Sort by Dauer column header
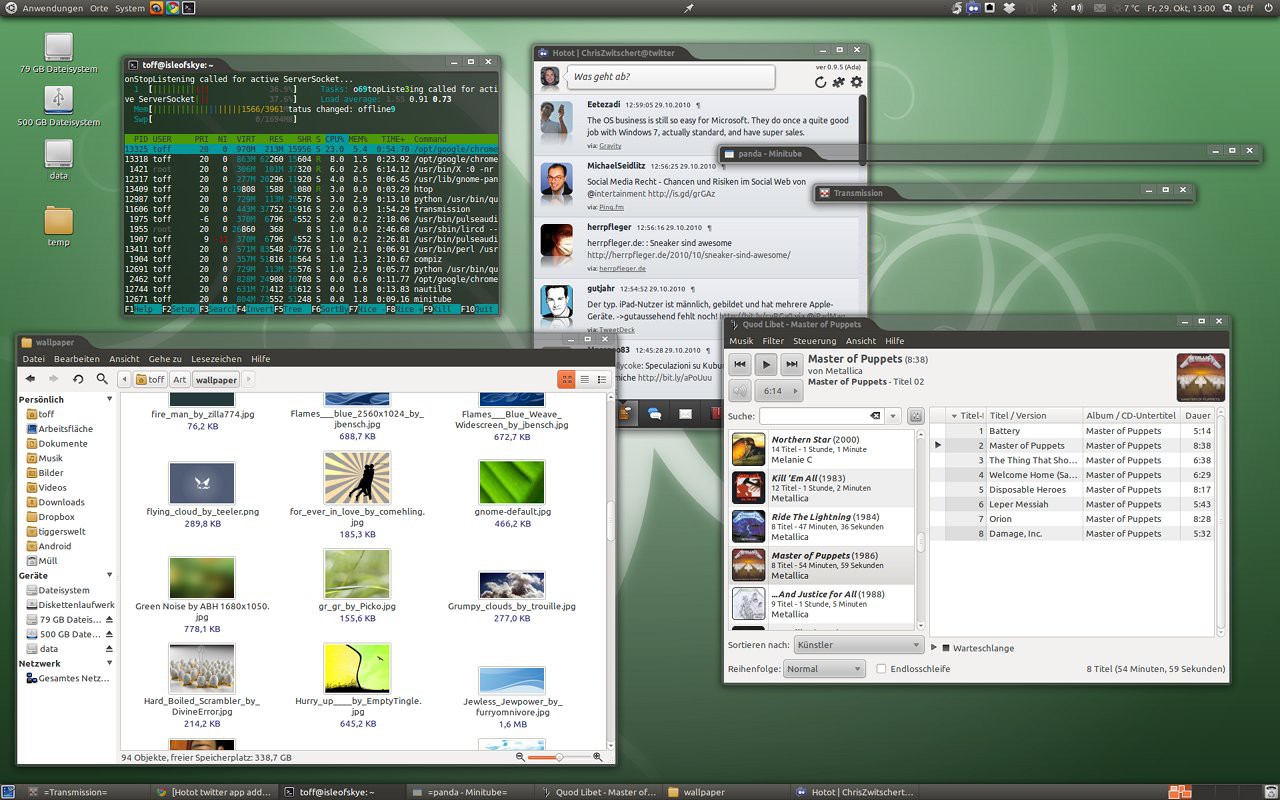The image size is (1280, 800). [x=1198, y=415]
